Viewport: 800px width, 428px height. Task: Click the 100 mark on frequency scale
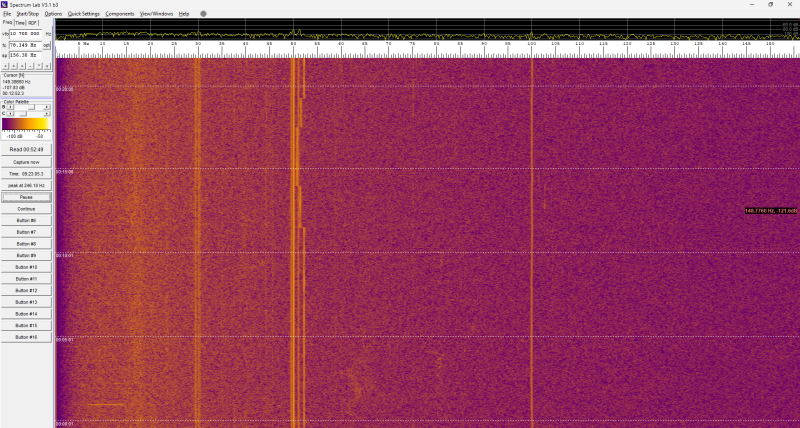pyautogui.click(x=532, y=44)
